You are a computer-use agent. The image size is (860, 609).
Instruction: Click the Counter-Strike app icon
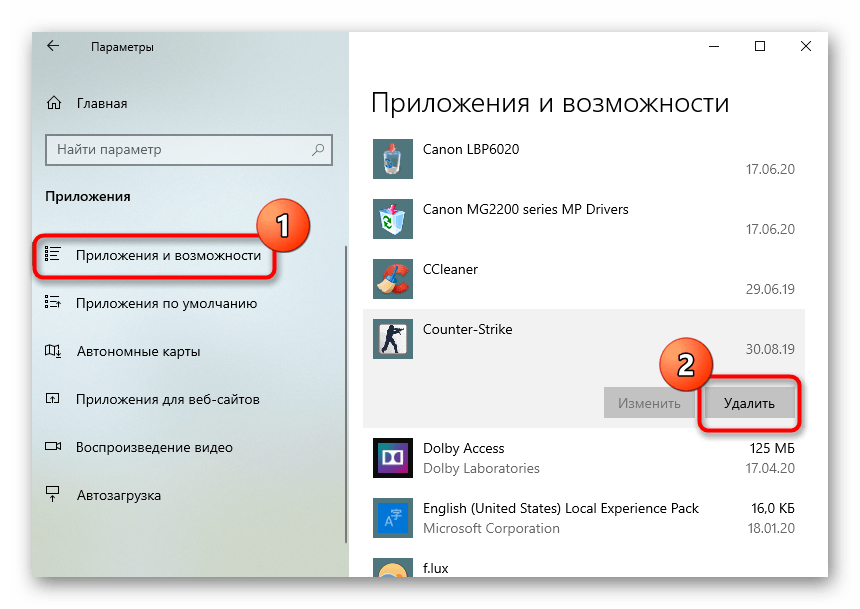tap(392, 339)
